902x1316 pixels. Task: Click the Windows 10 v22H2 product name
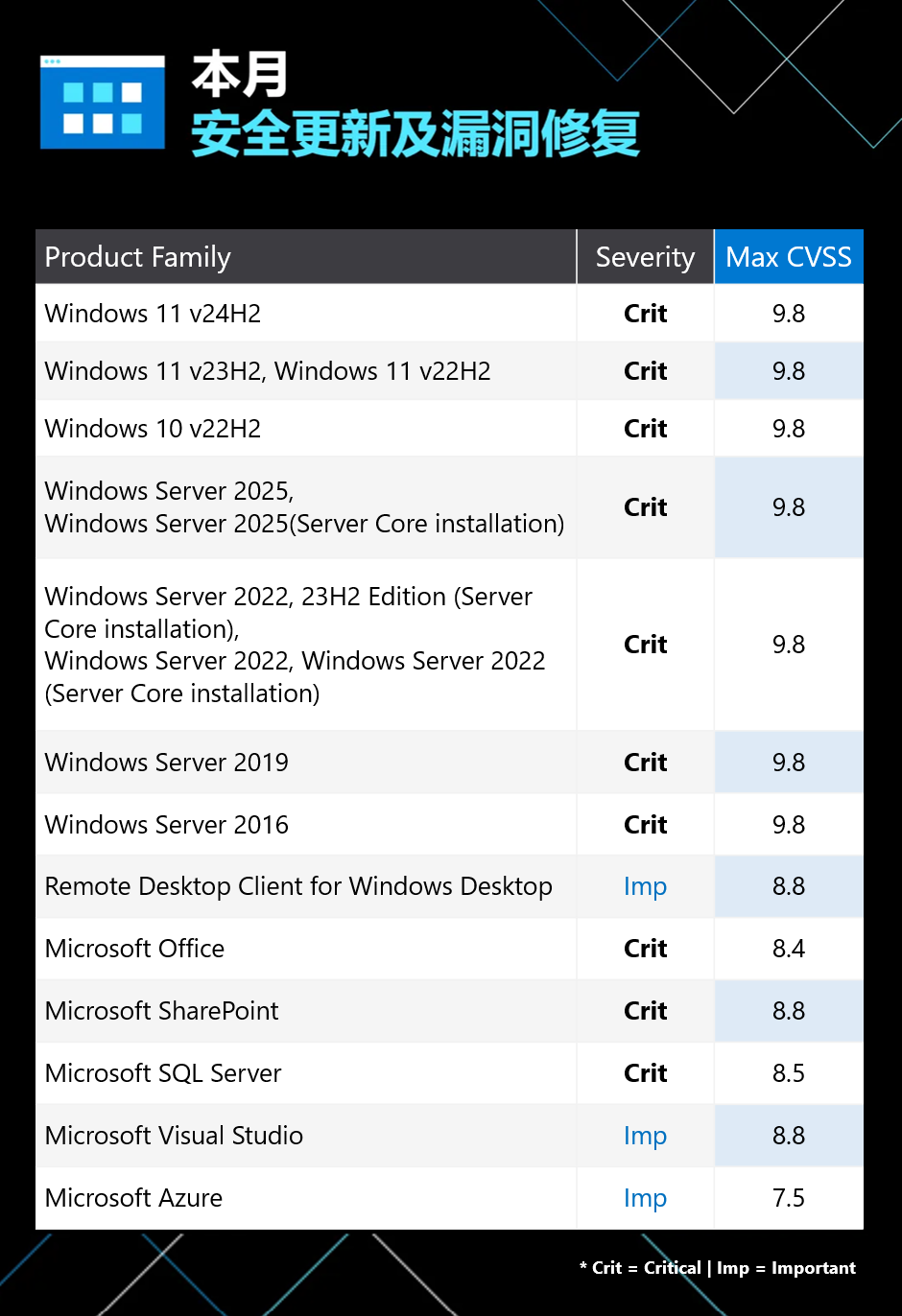tap(153, 429)
